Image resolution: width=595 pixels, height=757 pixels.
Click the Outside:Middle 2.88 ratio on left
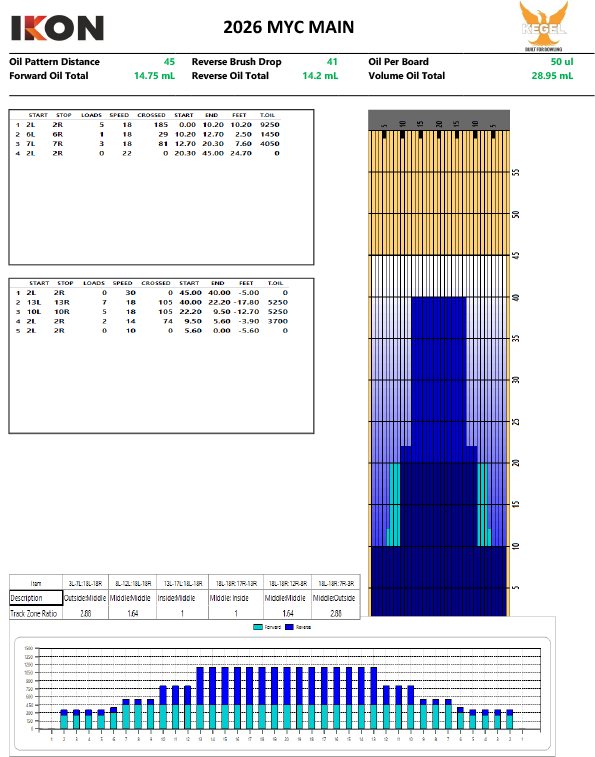click(85, 613)
